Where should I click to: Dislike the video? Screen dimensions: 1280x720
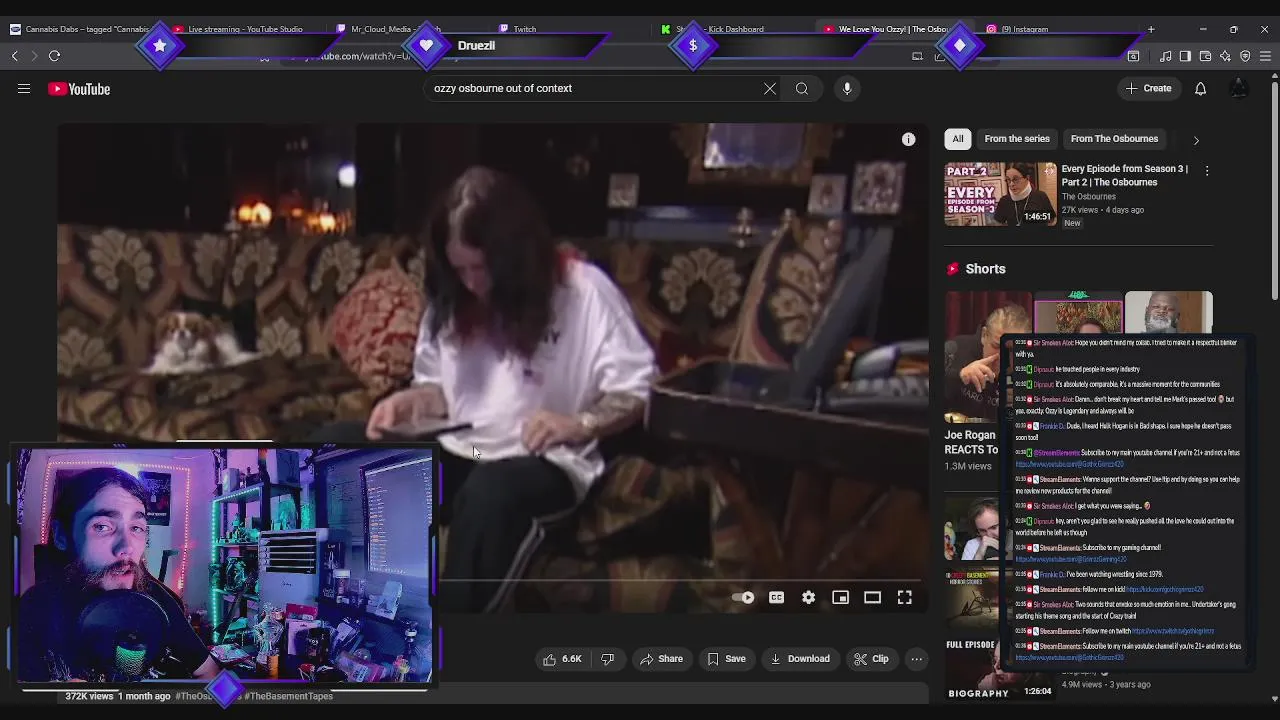[x=607, y=659]
